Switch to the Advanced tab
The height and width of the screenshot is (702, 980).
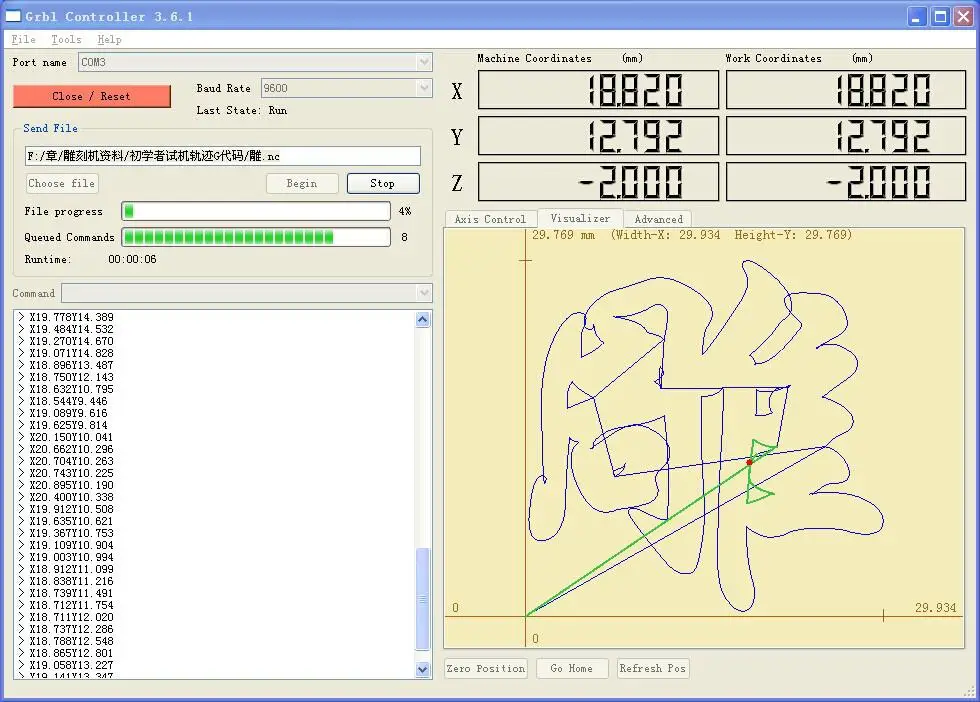pos(658,219)
